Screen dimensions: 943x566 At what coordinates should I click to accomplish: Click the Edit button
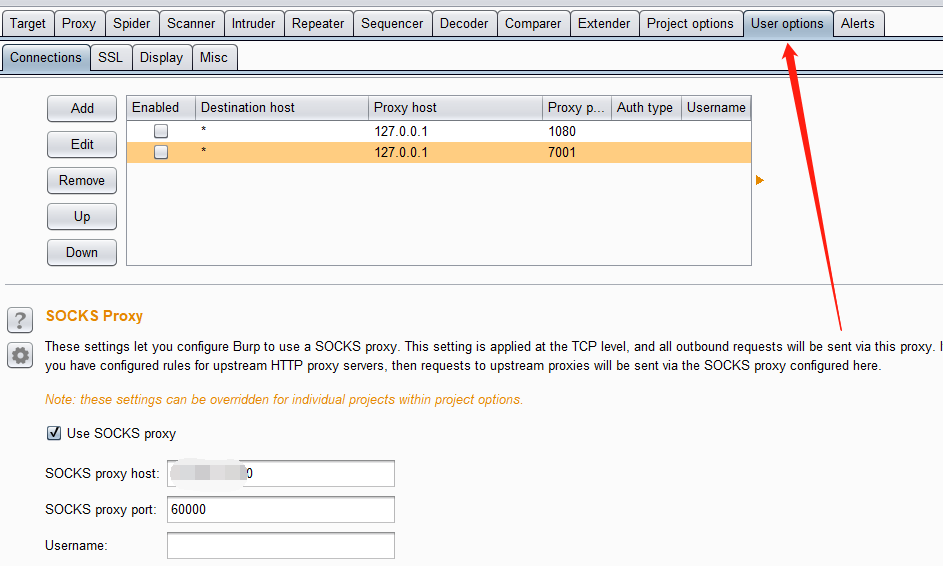(x=82, y=144)
